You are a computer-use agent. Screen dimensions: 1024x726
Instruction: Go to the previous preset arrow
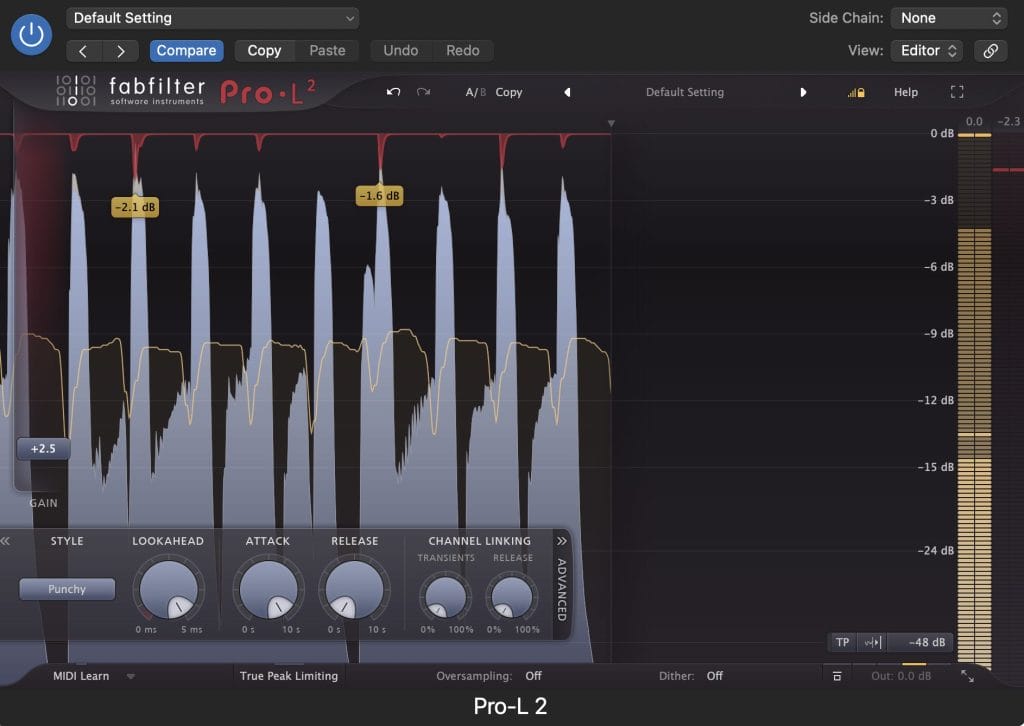[x=567, y=92]
